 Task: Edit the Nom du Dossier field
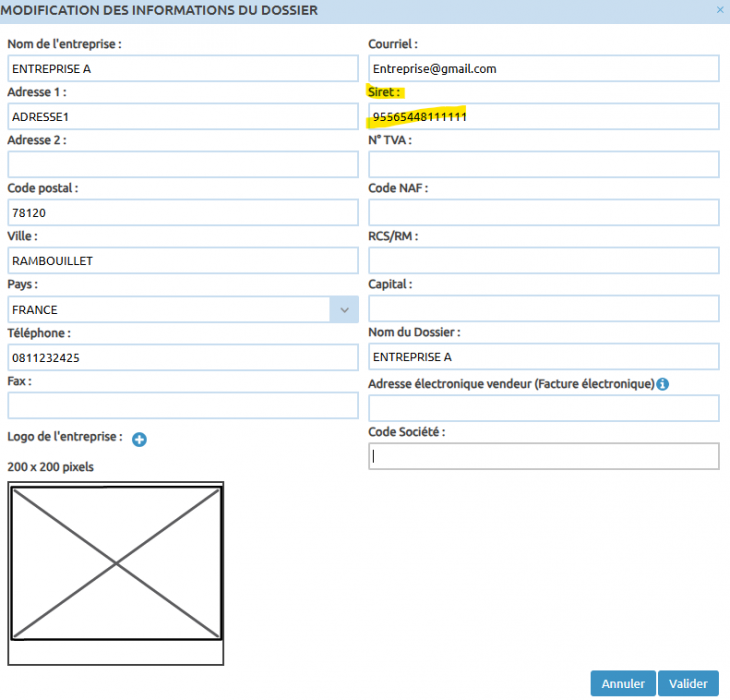(x=544, y=357)
